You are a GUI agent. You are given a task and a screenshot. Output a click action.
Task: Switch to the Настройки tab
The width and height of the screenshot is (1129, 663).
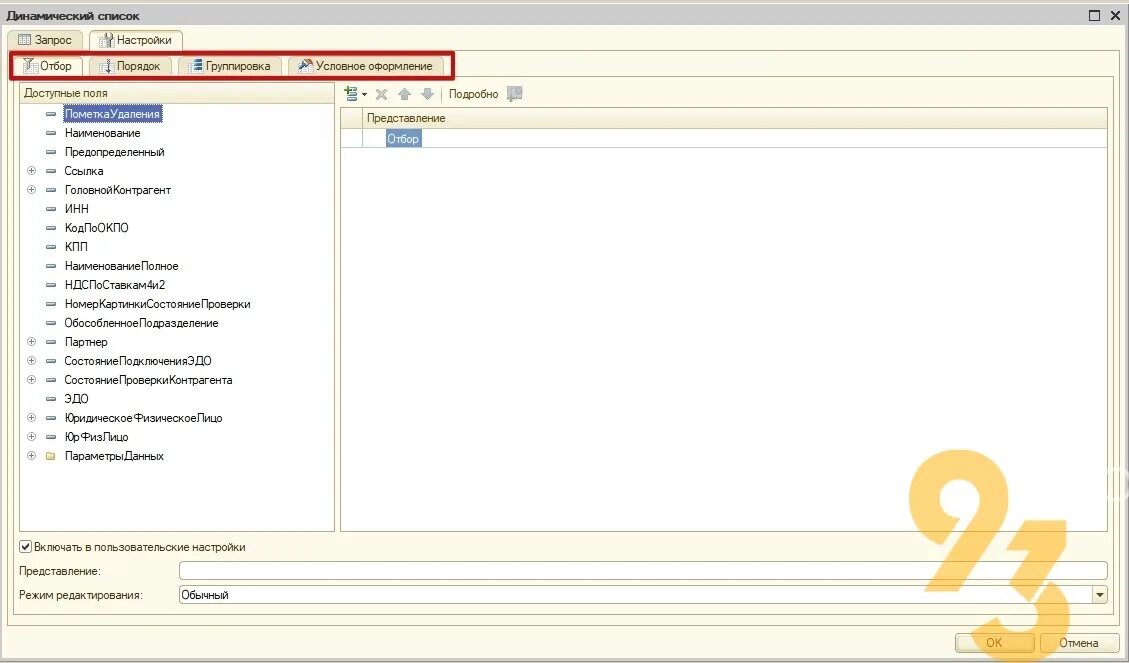coord(135,40)
